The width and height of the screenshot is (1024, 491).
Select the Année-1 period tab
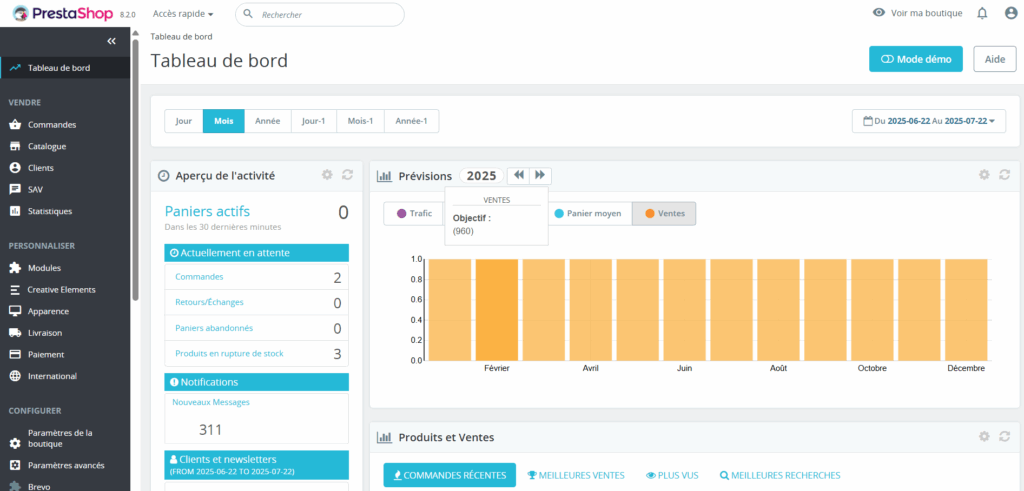click(x=411, y=121)
